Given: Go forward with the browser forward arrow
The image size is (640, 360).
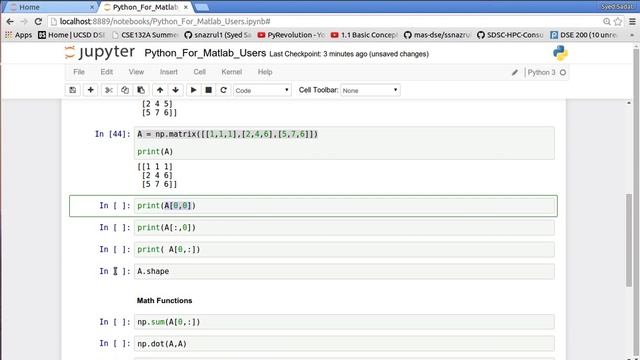Looking at the screenshot, I should (24, 21).
